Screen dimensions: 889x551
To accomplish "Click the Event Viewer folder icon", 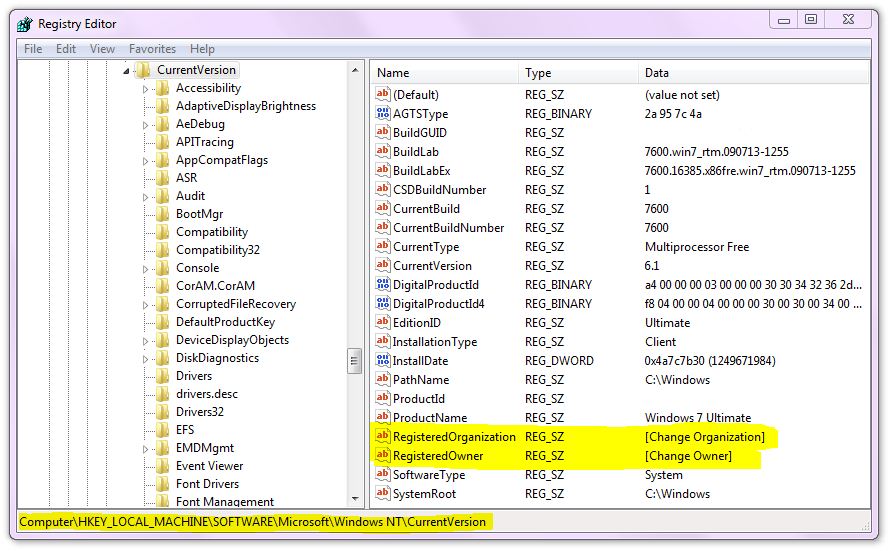I will 163,466.
